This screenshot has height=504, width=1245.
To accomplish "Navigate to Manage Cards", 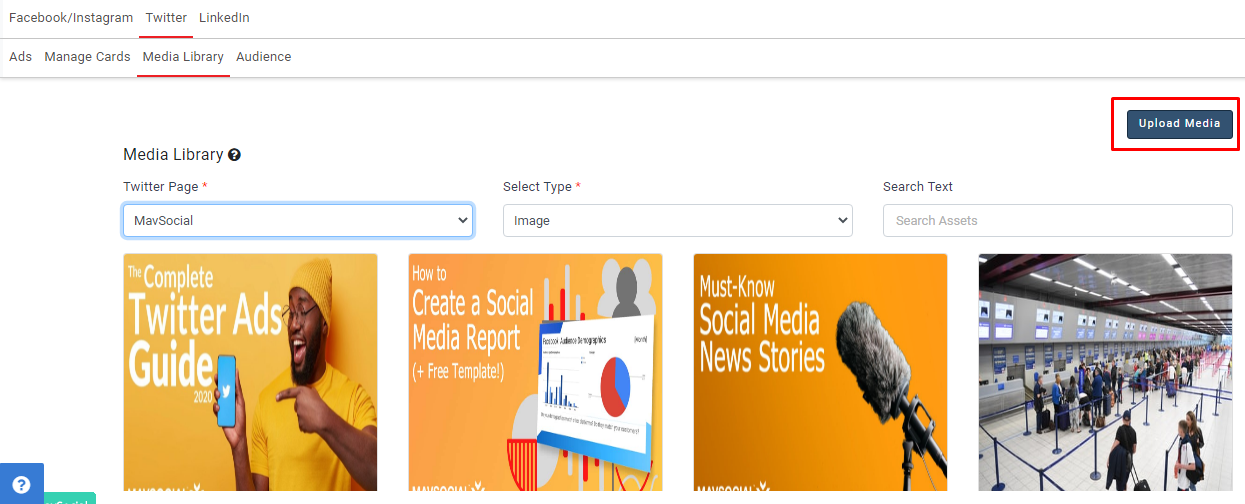I will (87, 57).
